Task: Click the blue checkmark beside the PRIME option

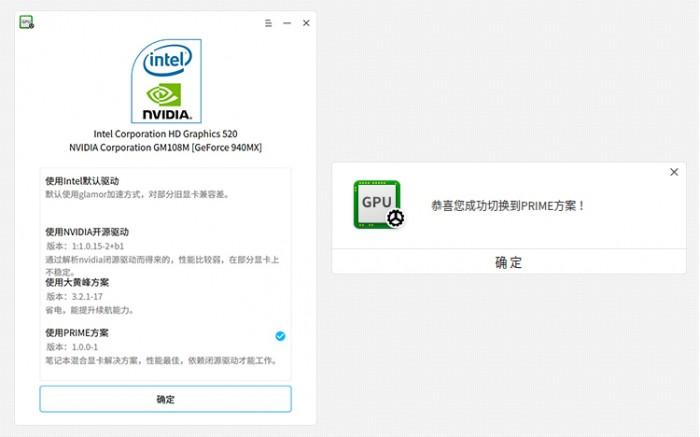Action: click(280, 336)
